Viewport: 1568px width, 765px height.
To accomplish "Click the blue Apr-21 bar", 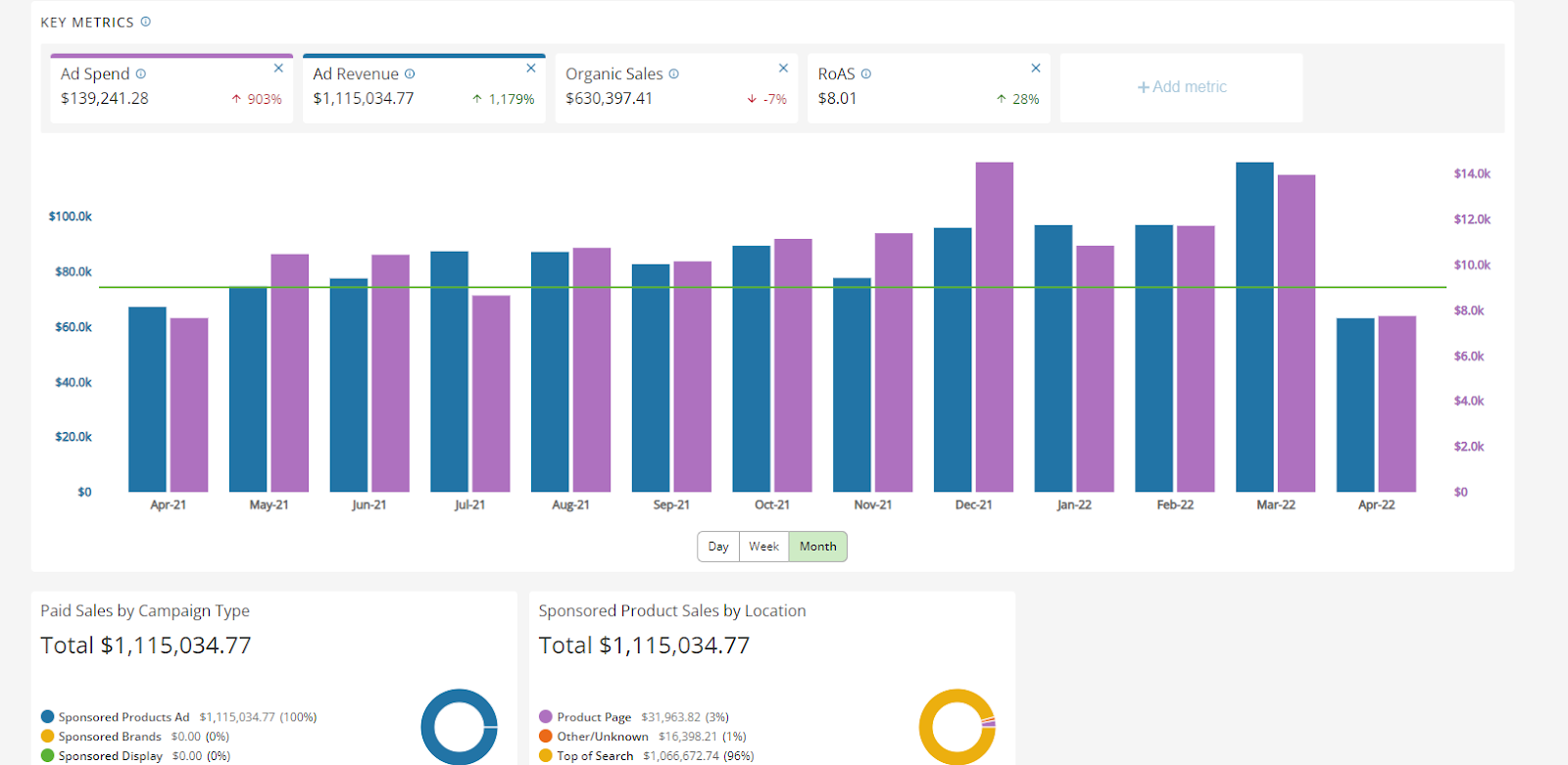I will click(147, 400).
